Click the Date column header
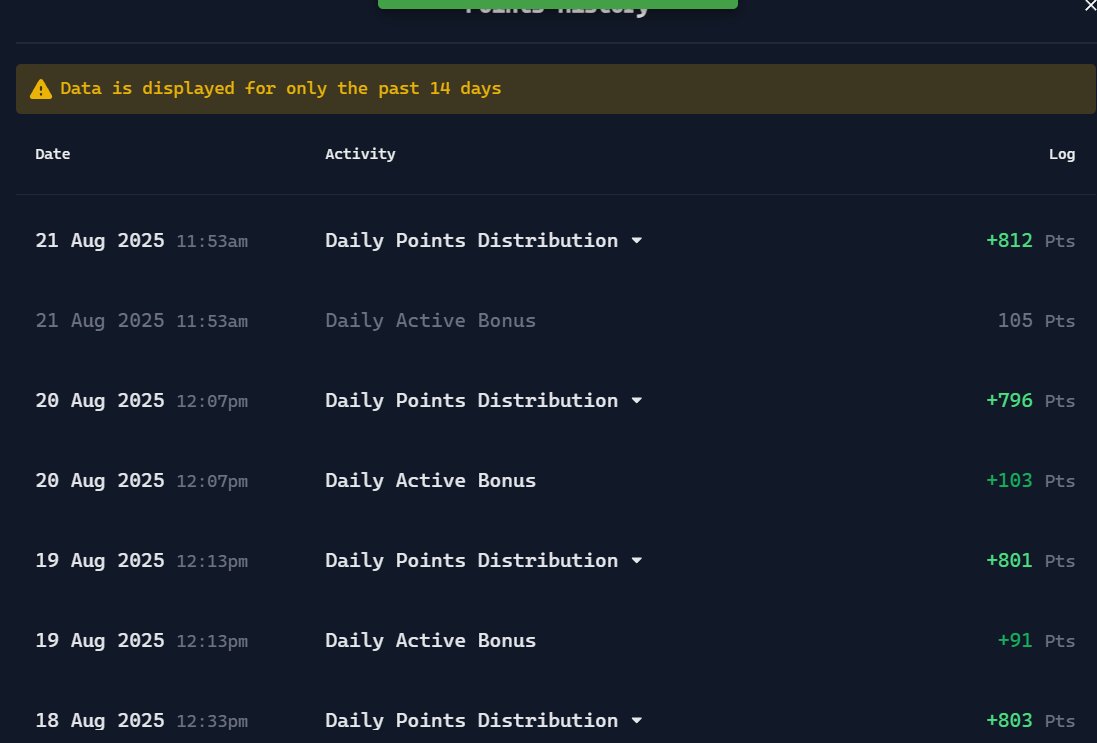 (x=52, y=154)
